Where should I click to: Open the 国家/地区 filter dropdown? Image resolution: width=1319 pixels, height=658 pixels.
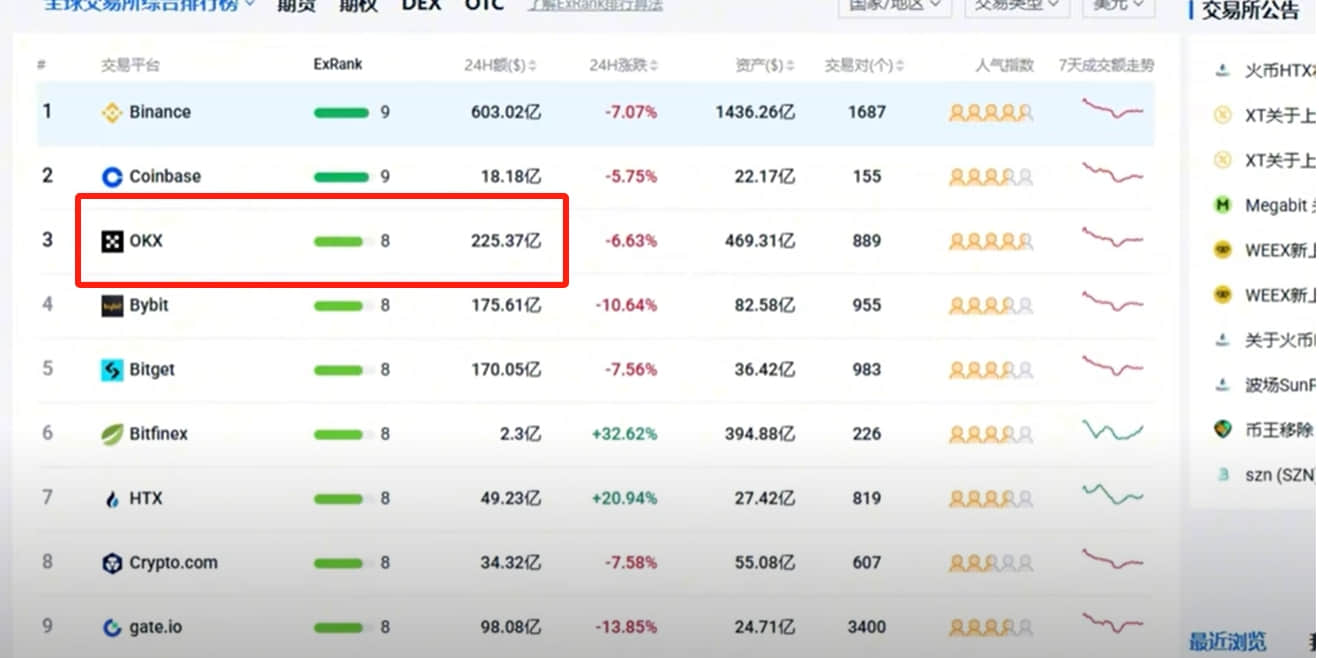pyautogui.click(x=894, y=5)
